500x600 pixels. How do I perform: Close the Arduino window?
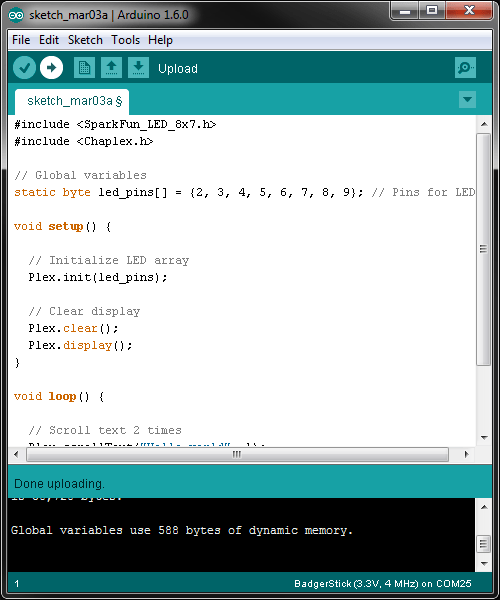click(469, 10)
